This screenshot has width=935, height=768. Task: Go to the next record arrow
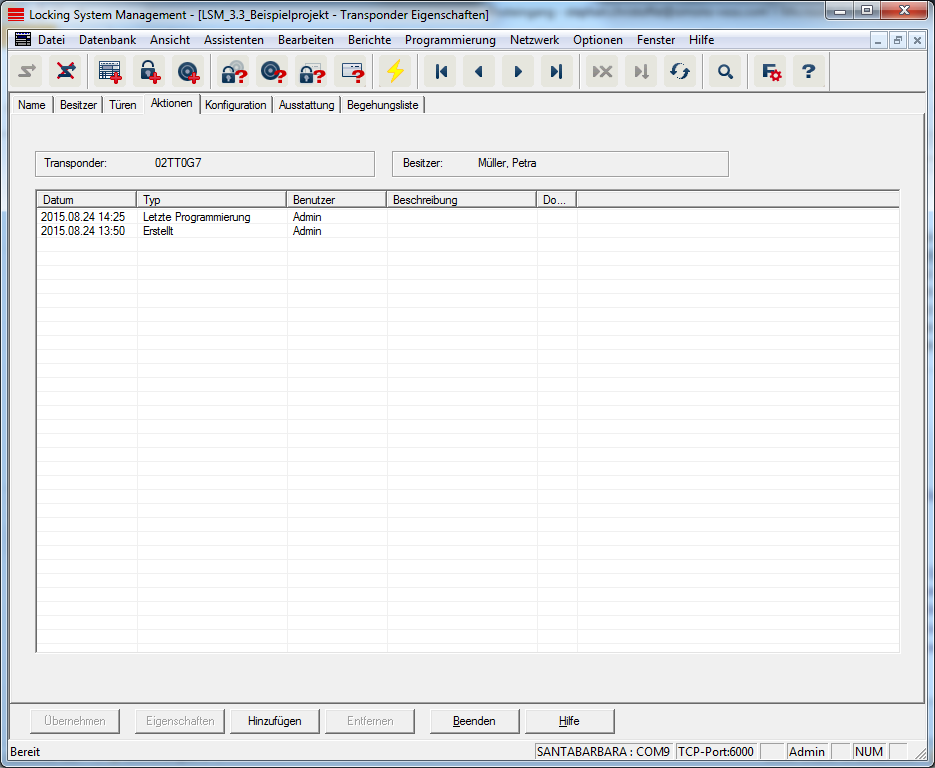point(518,72)
